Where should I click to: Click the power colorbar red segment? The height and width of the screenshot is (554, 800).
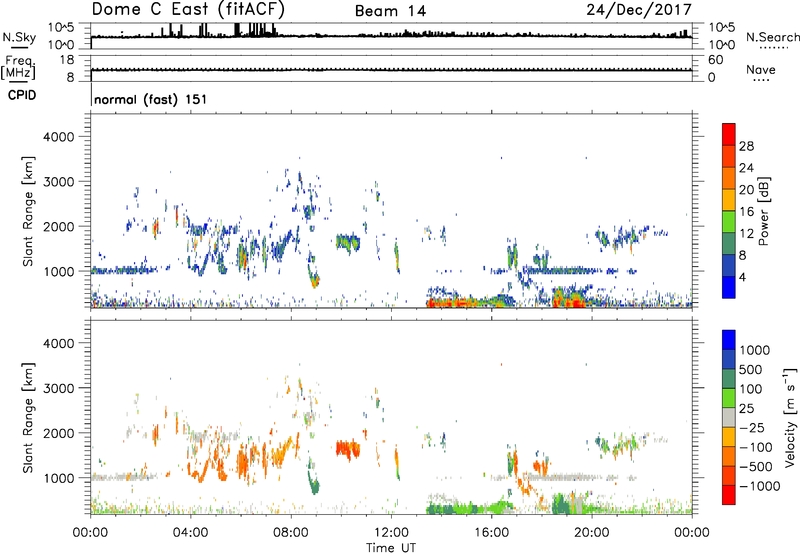point(729,134)
